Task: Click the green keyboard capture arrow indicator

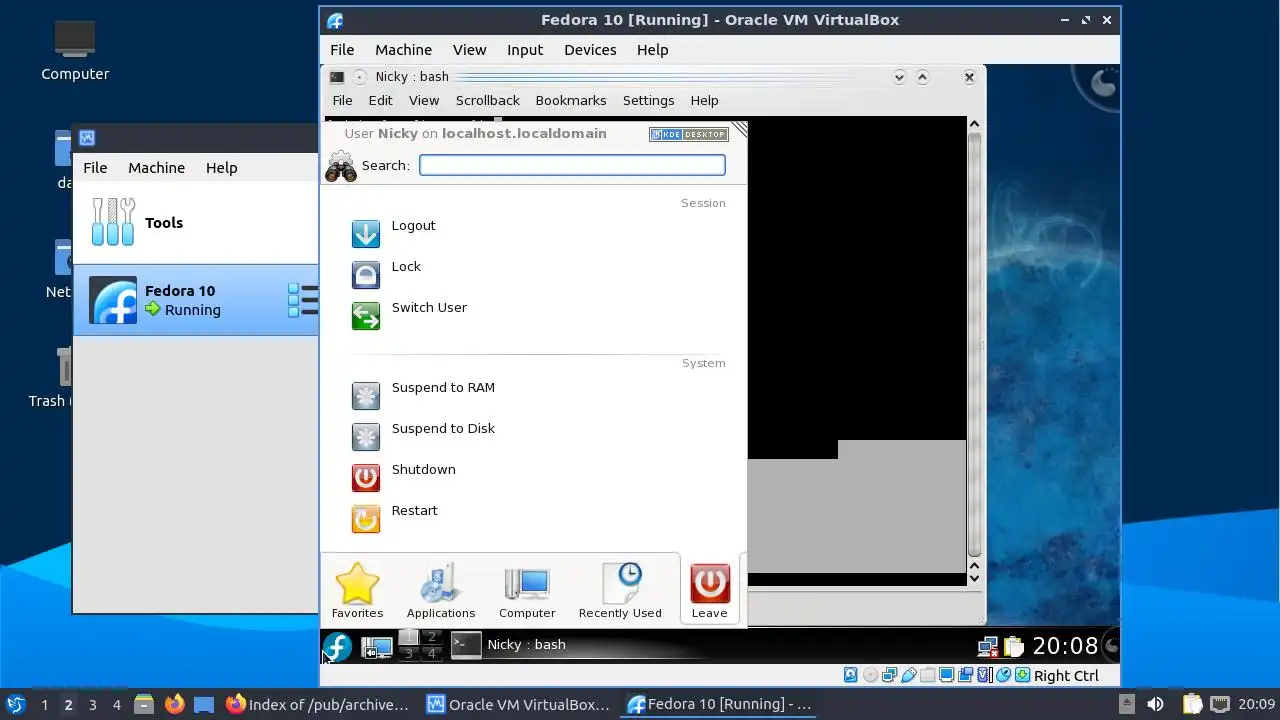Action: coord(1022,675)
